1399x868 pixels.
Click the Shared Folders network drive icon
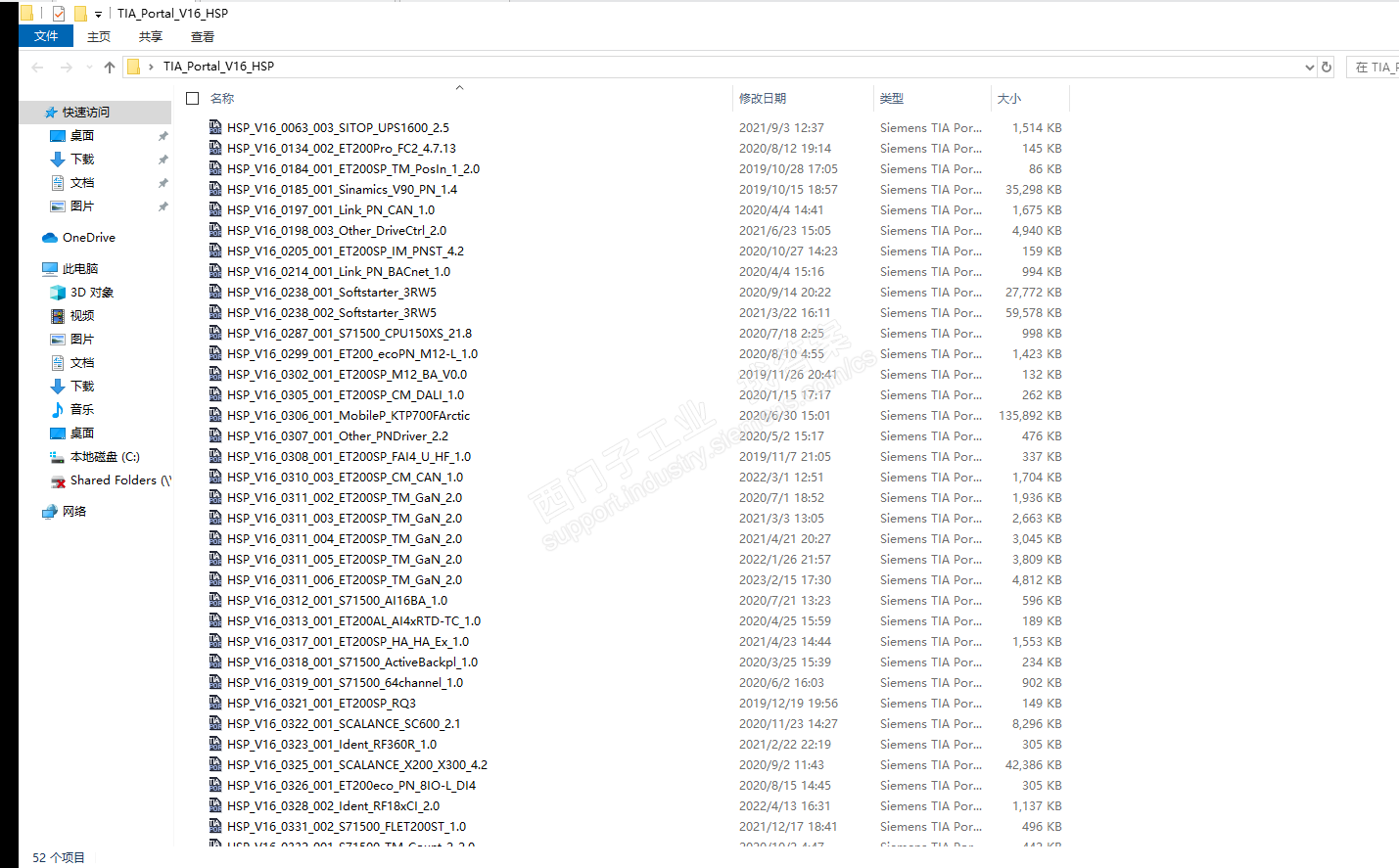(x=58, y=480)
